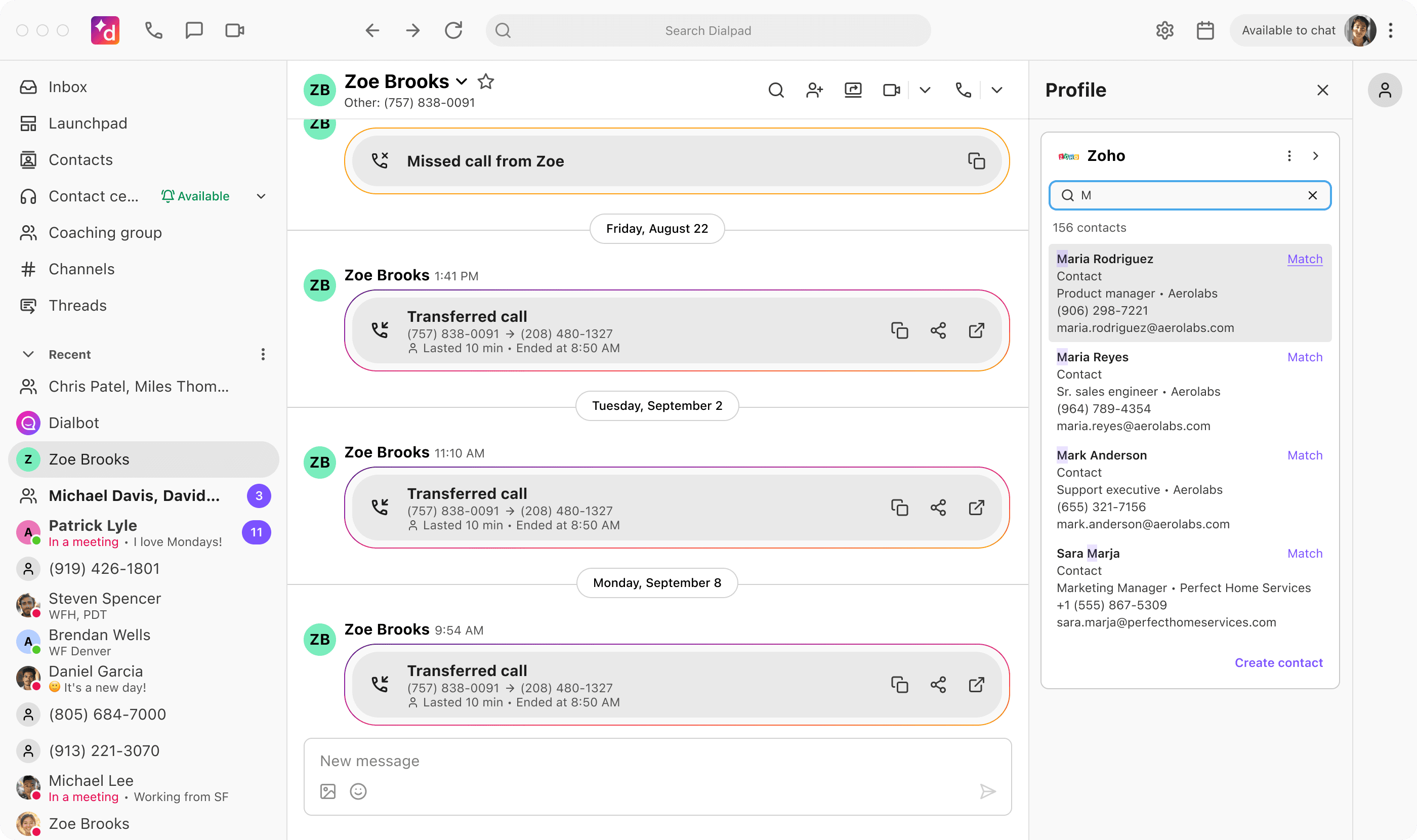
Task: Open Dialpad settings gear
Action: [1164, 30]
